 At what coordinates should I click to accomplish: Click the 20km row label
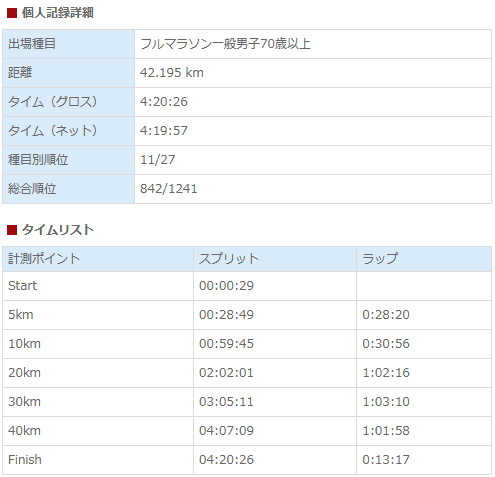24,373
